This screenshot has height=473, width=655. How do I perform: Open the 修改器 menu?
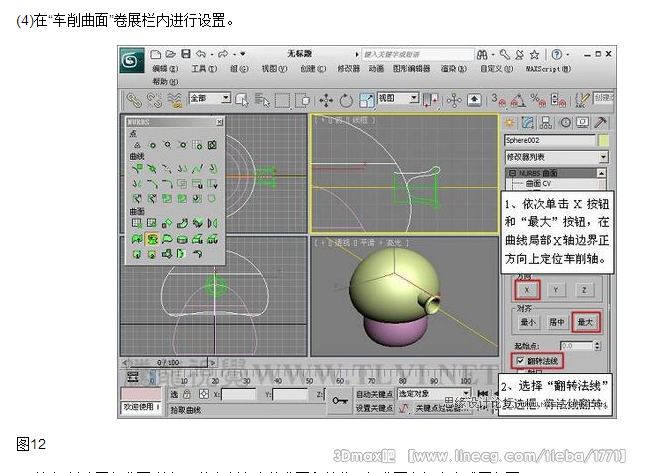pyautogui.click(x=349, y=69)
